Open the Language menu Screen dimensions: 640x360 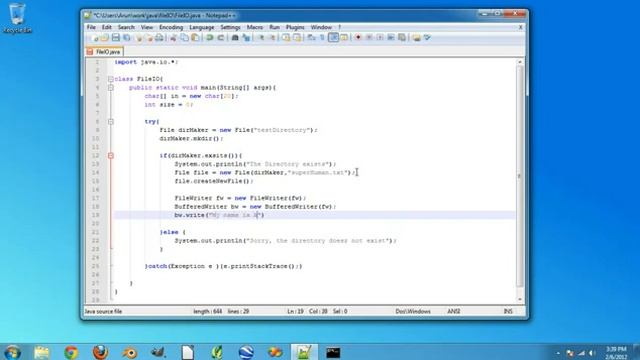point(202,27)
